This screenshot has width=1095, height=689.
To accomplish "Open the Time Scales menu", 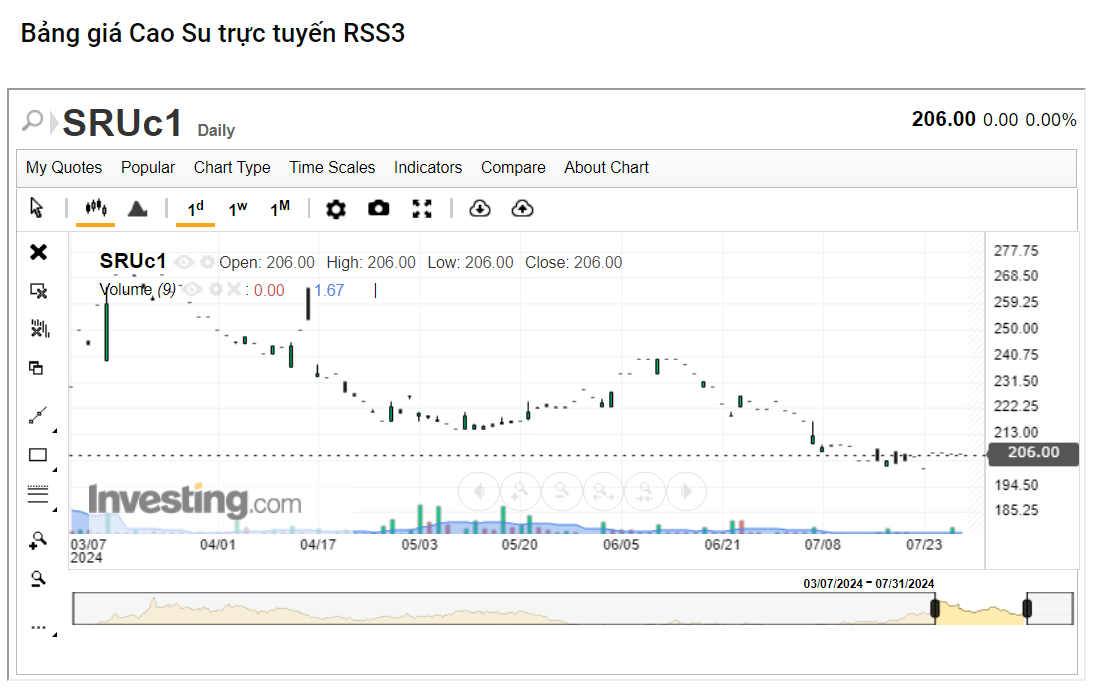I will tap(332, 168).
